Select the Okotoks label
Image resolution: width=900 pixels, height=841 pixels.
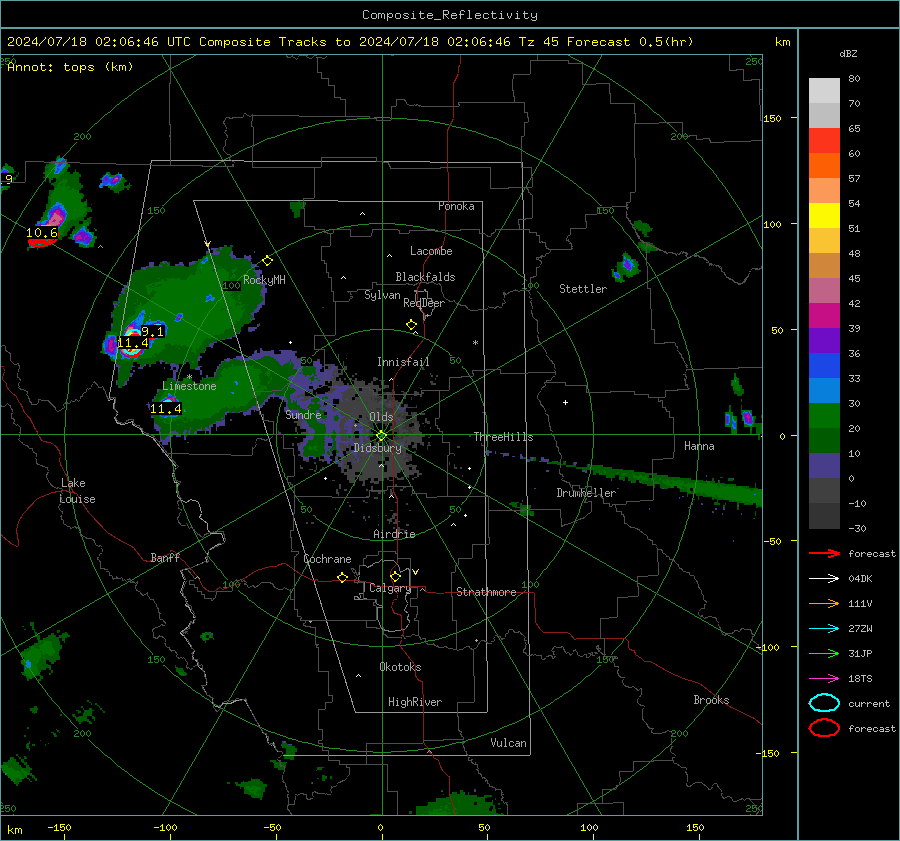click(x=400, y=667)
